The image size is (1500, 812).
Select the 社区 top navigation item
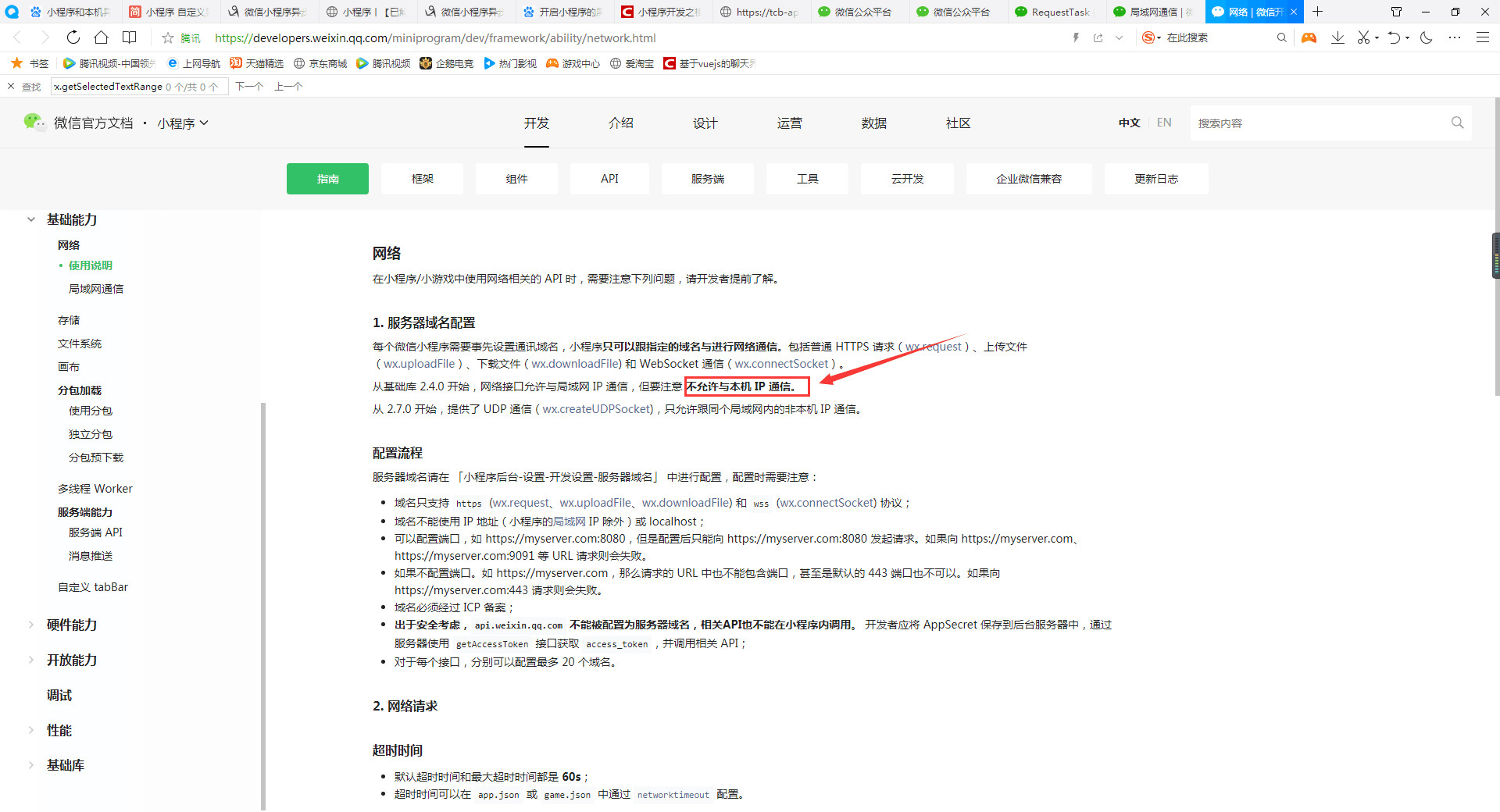(958, 123)
